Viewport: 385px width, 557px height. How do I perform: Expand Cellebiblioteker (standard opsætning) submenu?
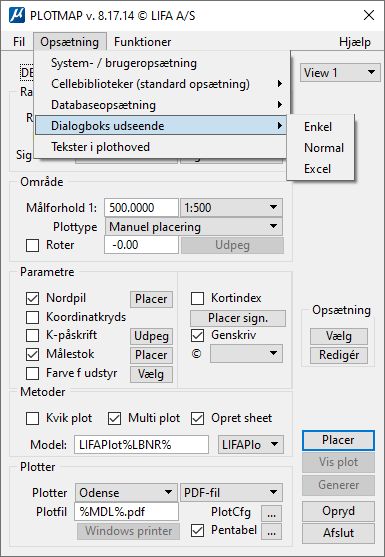161,84
